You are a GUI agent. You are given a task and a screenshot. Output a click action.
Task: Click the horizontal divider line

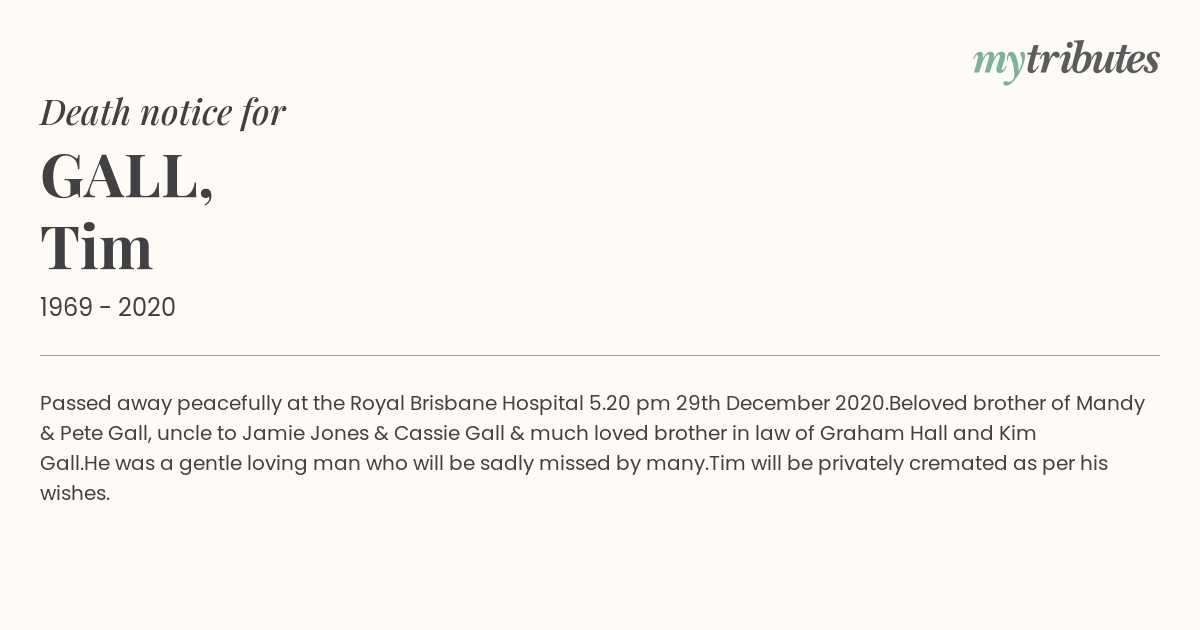click(600, 355)
